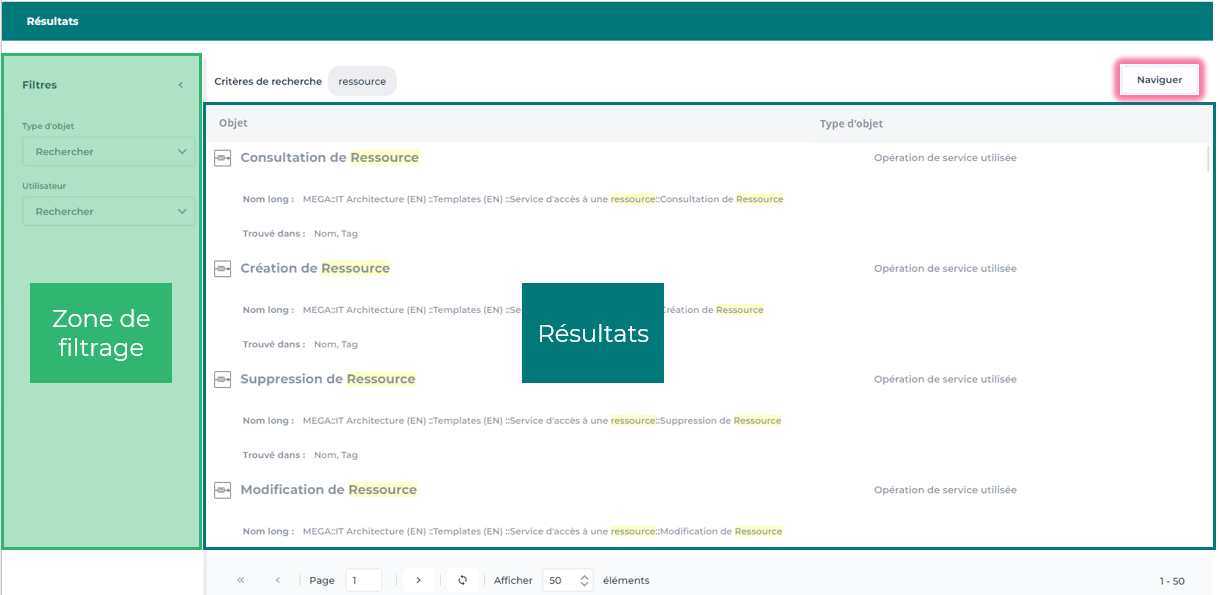The width and height of the screenshot is (1220, 595).
Task: Click the Consultation de Ressource object icon
Action: [223, 158]
